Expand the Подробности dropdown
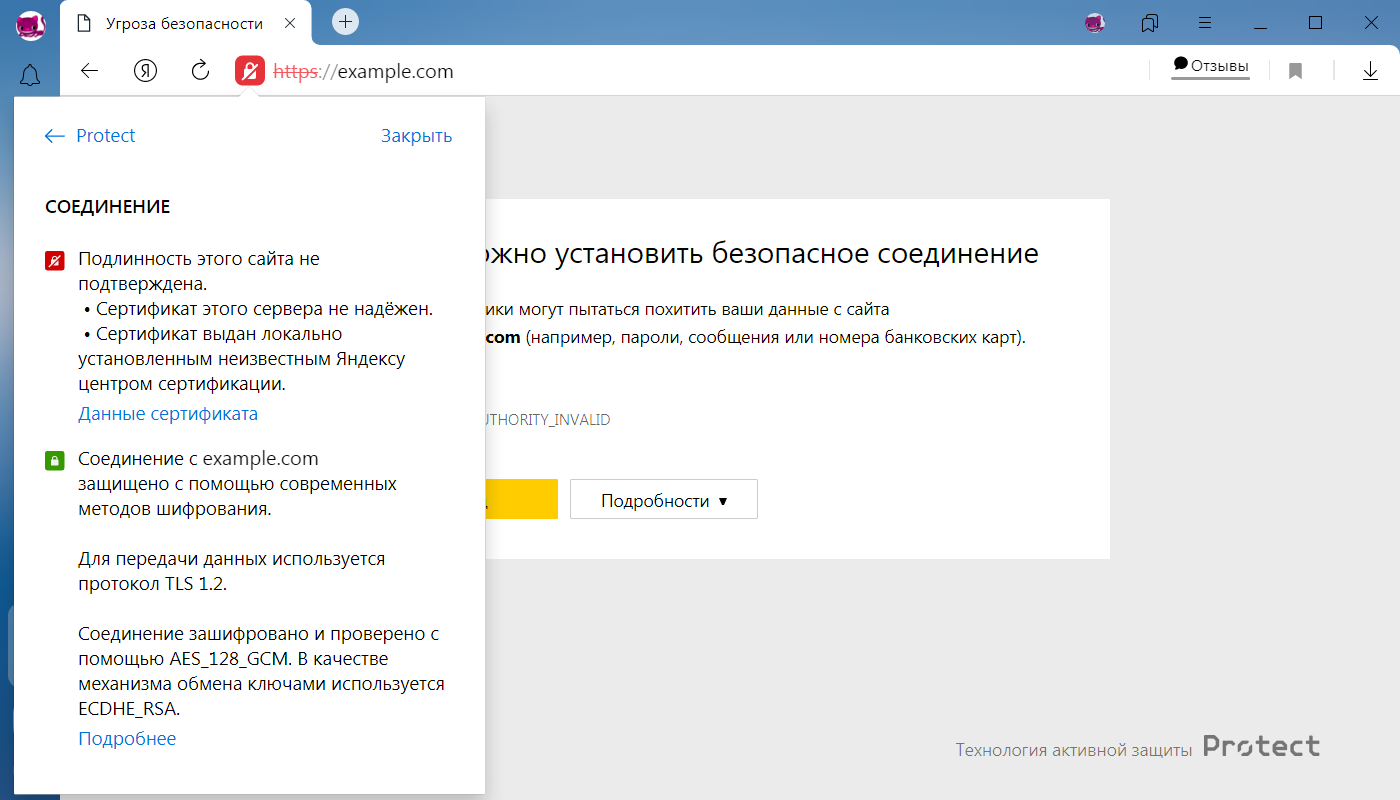This screenshot has width=1400, height=800. (x=663, y=501)
